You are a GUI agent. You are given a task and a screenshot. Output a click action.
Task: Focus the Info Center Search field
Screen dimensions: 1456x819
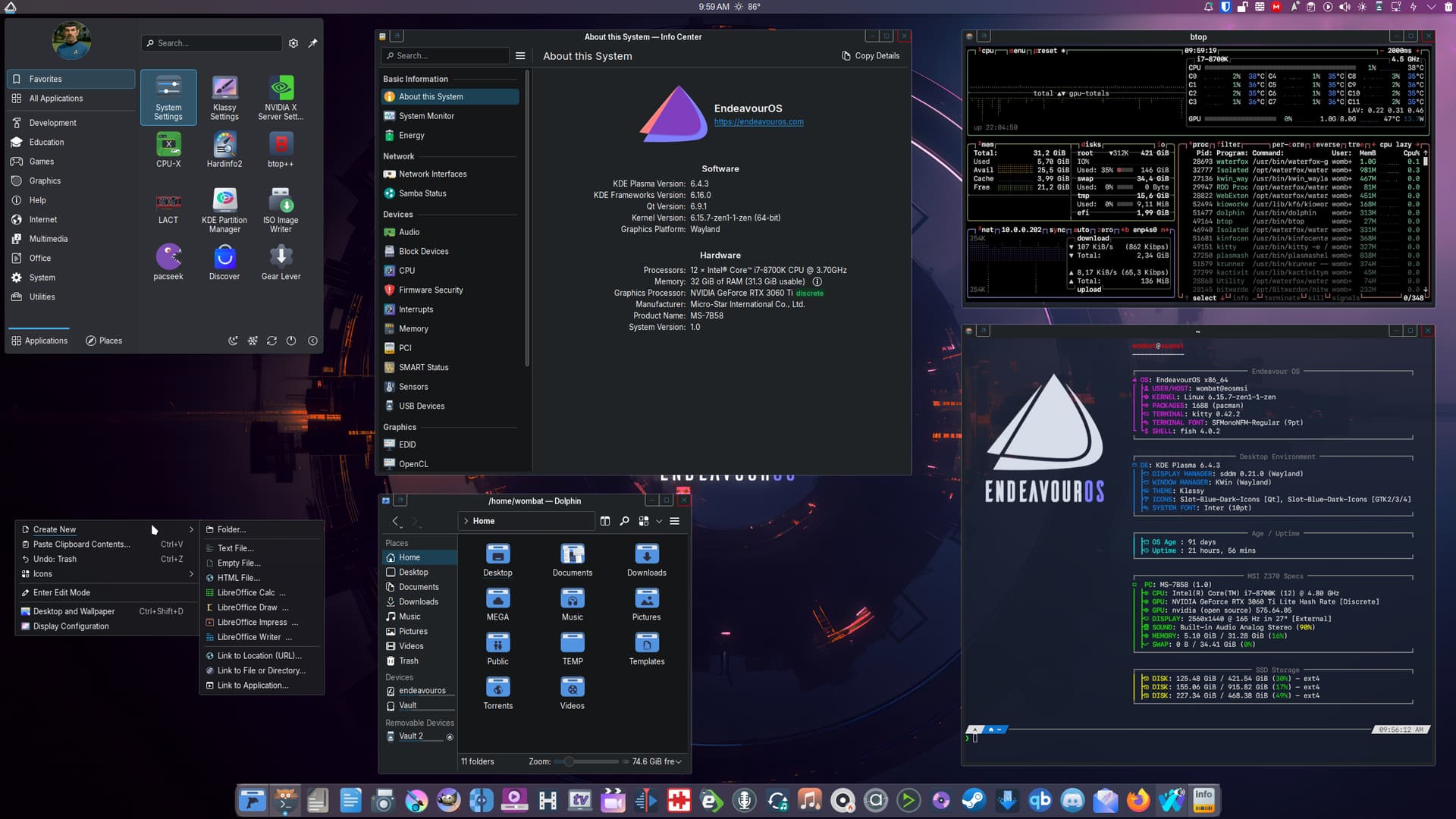coord(445,56)
